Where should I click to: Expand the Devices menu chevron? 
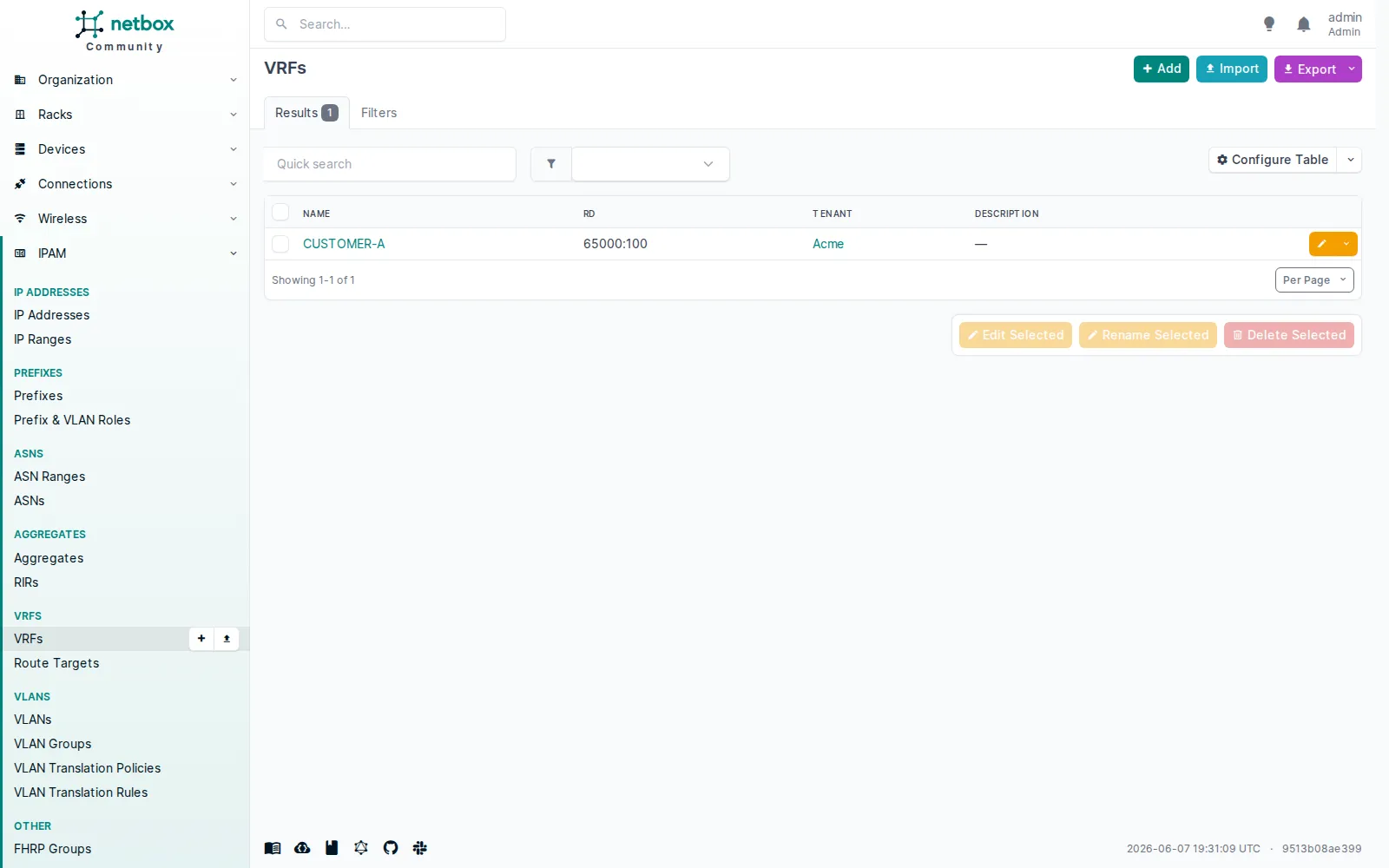point(234,149)
